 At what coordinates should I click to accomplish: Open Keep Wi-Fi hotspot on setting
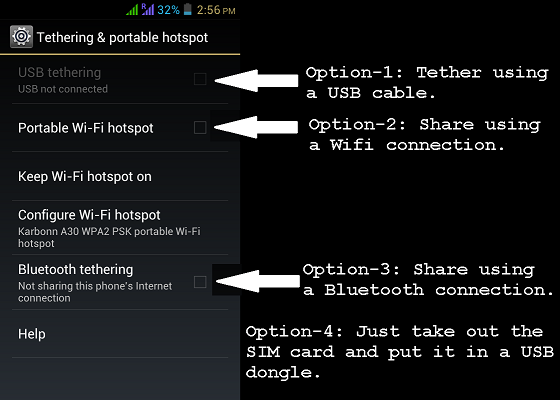pyautogui.click(x=120, y=176)
